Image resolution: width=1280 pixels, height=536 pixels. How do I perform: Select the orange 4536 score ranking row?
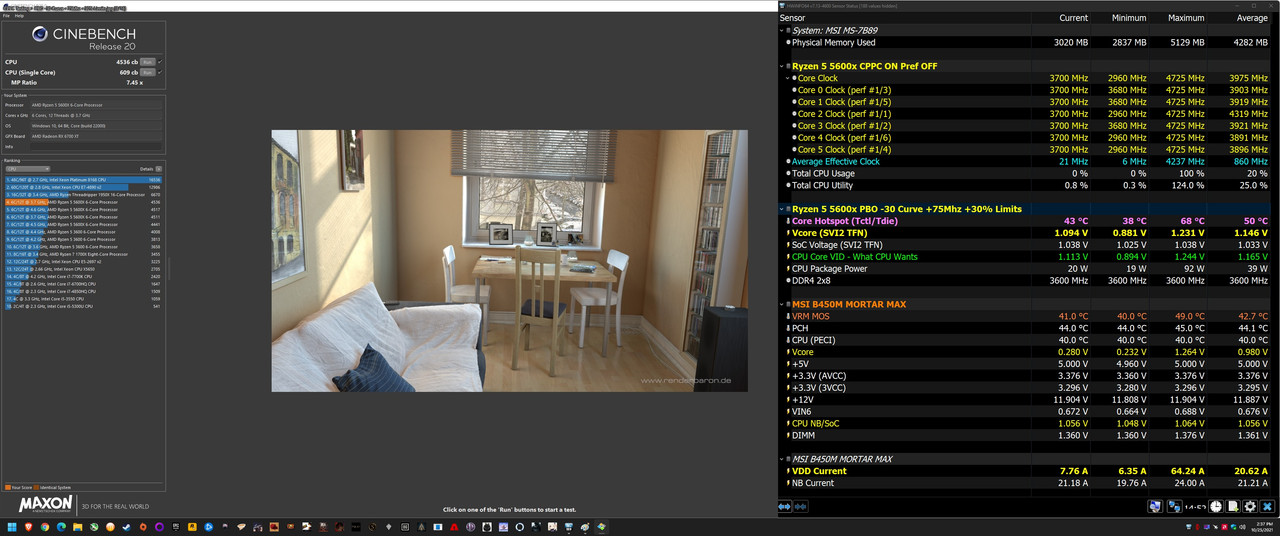(x=83, y=202)
